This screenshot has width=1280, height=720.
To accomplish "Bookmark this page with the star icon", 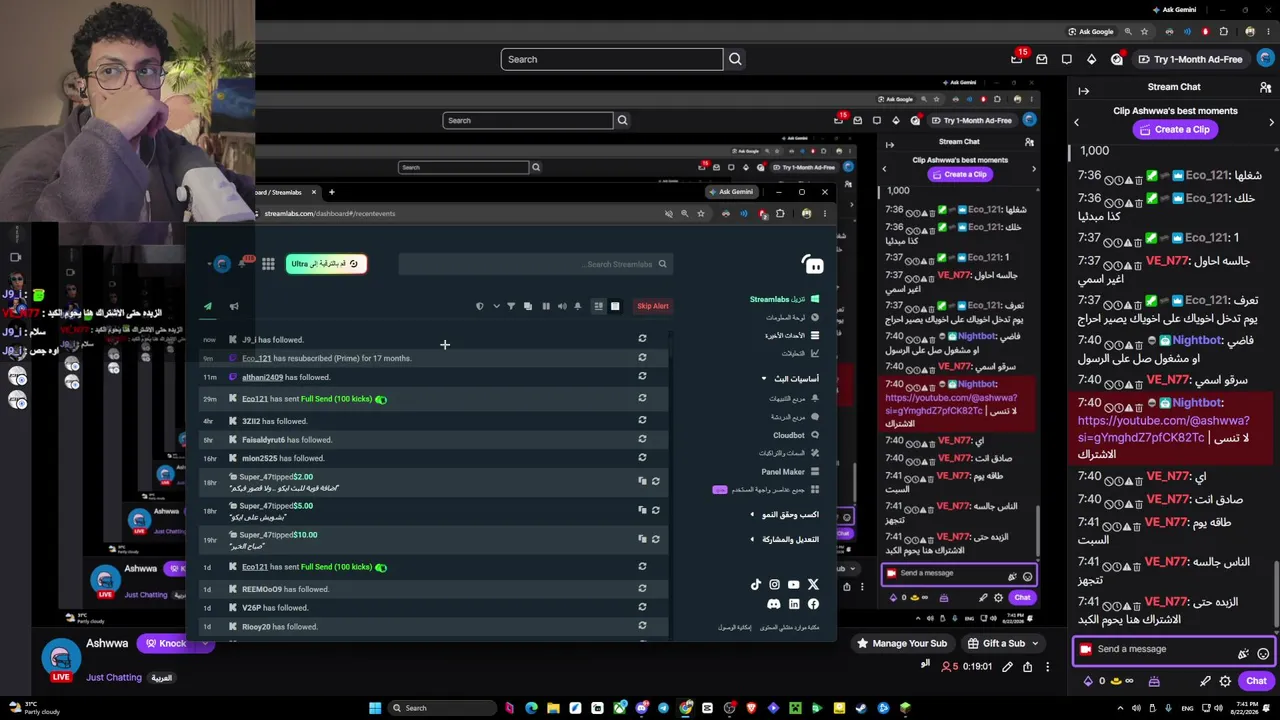I will (x=1145, y=31).
